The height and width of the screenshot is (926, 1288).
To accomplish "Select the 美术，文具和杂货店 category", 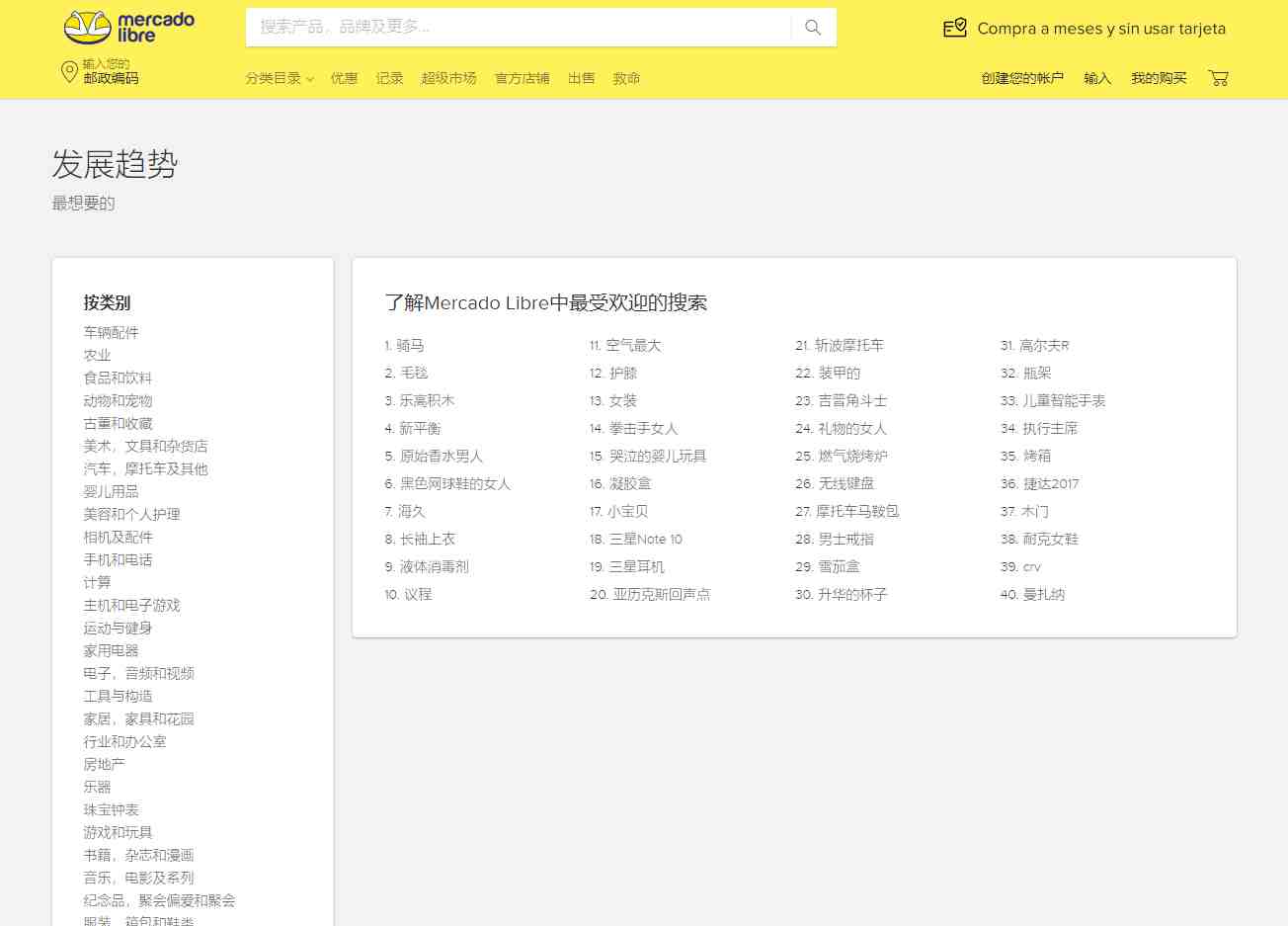I will pyautogui.click(x=145, y=446).
